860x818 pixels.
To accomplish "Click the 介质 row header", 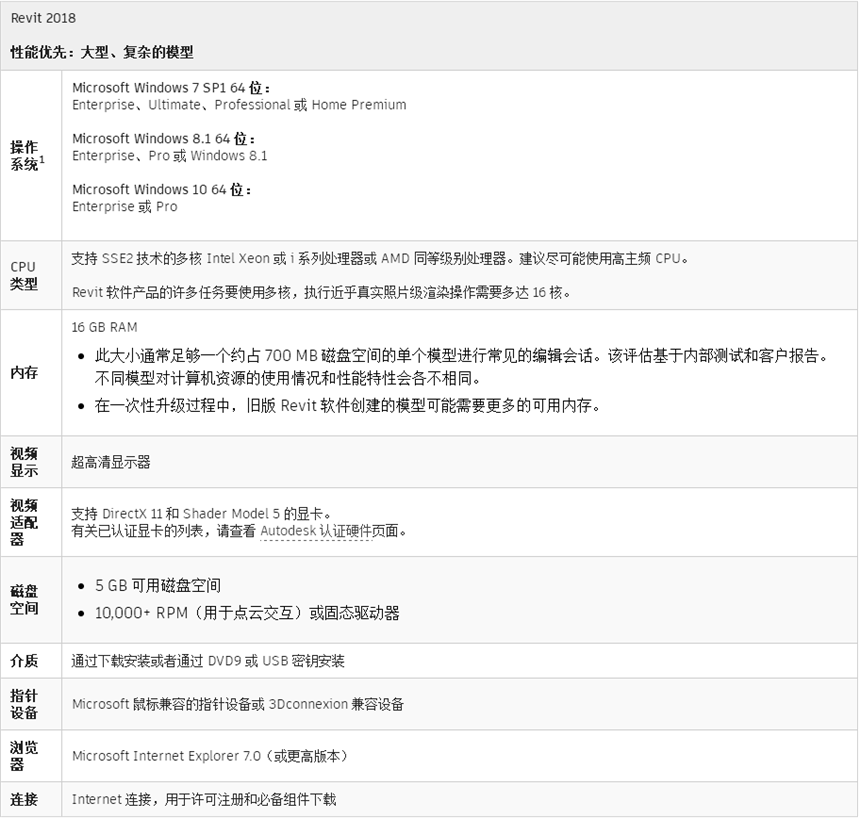I will click(24, 661).
